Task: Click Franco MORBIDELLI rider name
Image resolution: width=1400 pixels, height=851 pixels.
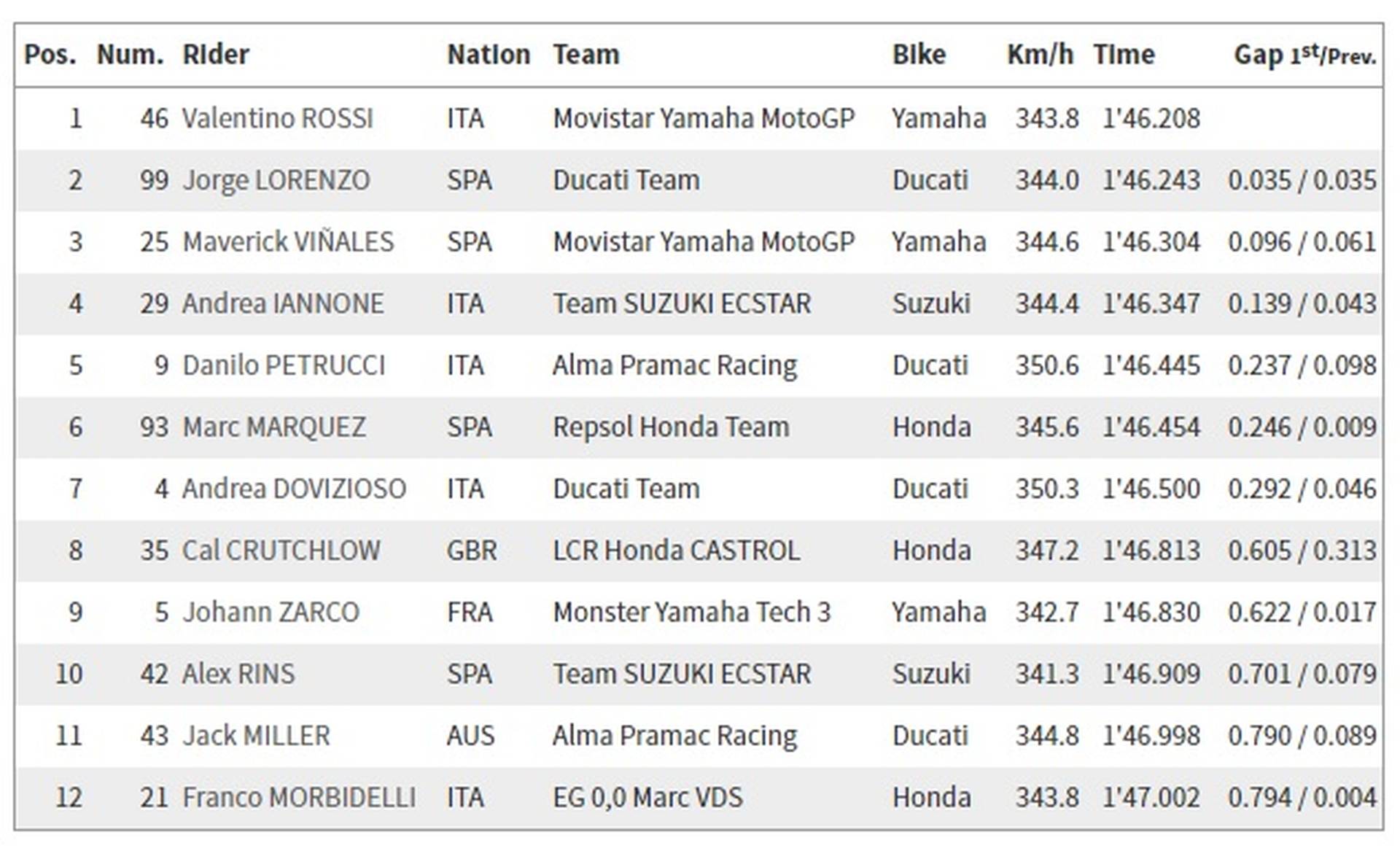Action: (299, 798)
